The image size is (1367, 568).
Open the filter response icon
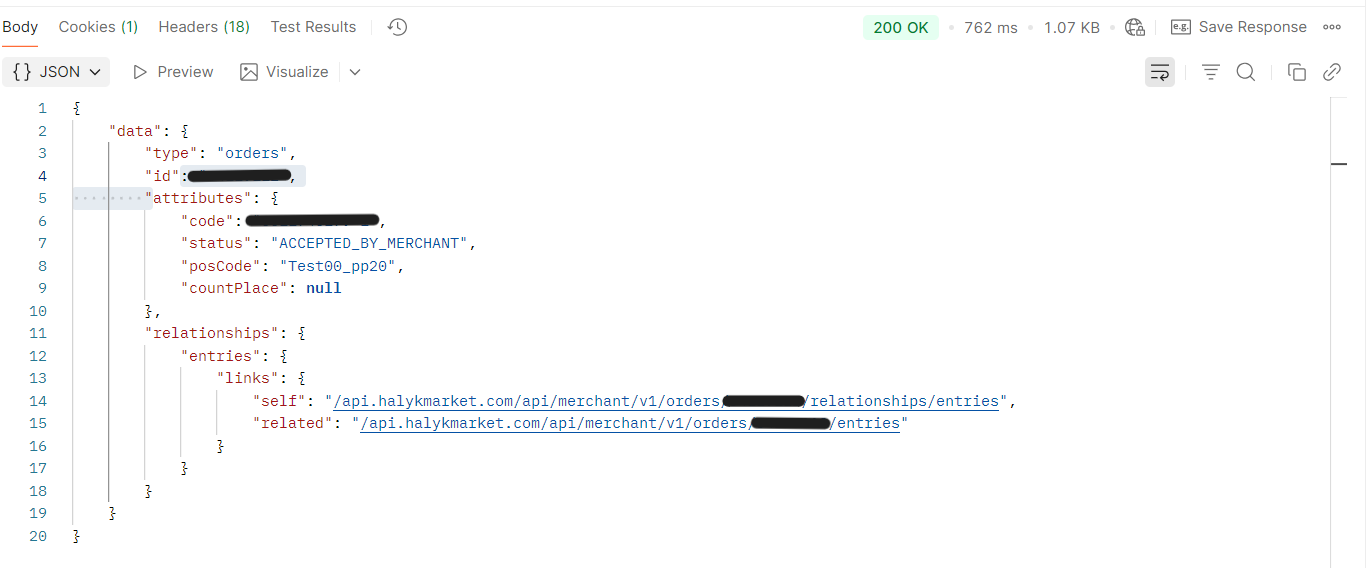[1210, 72]
